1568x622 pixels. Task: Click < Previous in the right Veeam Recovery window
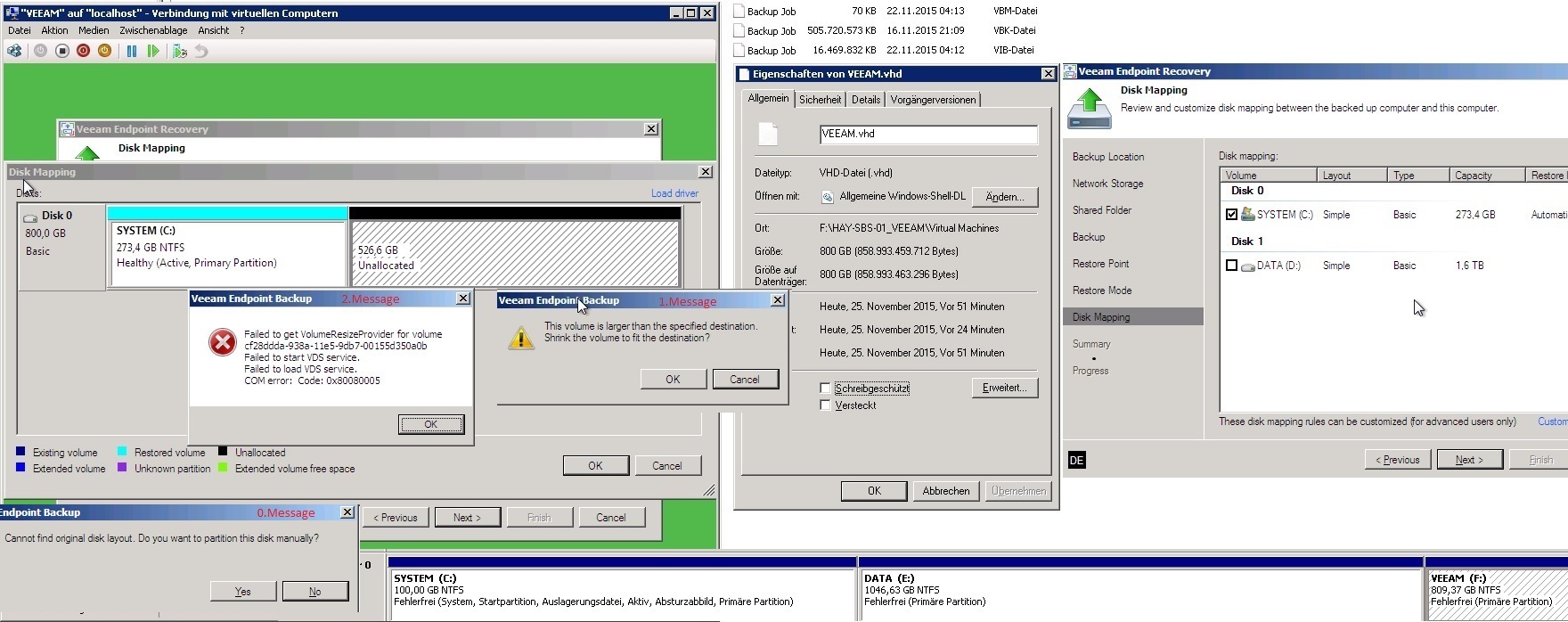pyautogui.click(x=1398, y=460)
